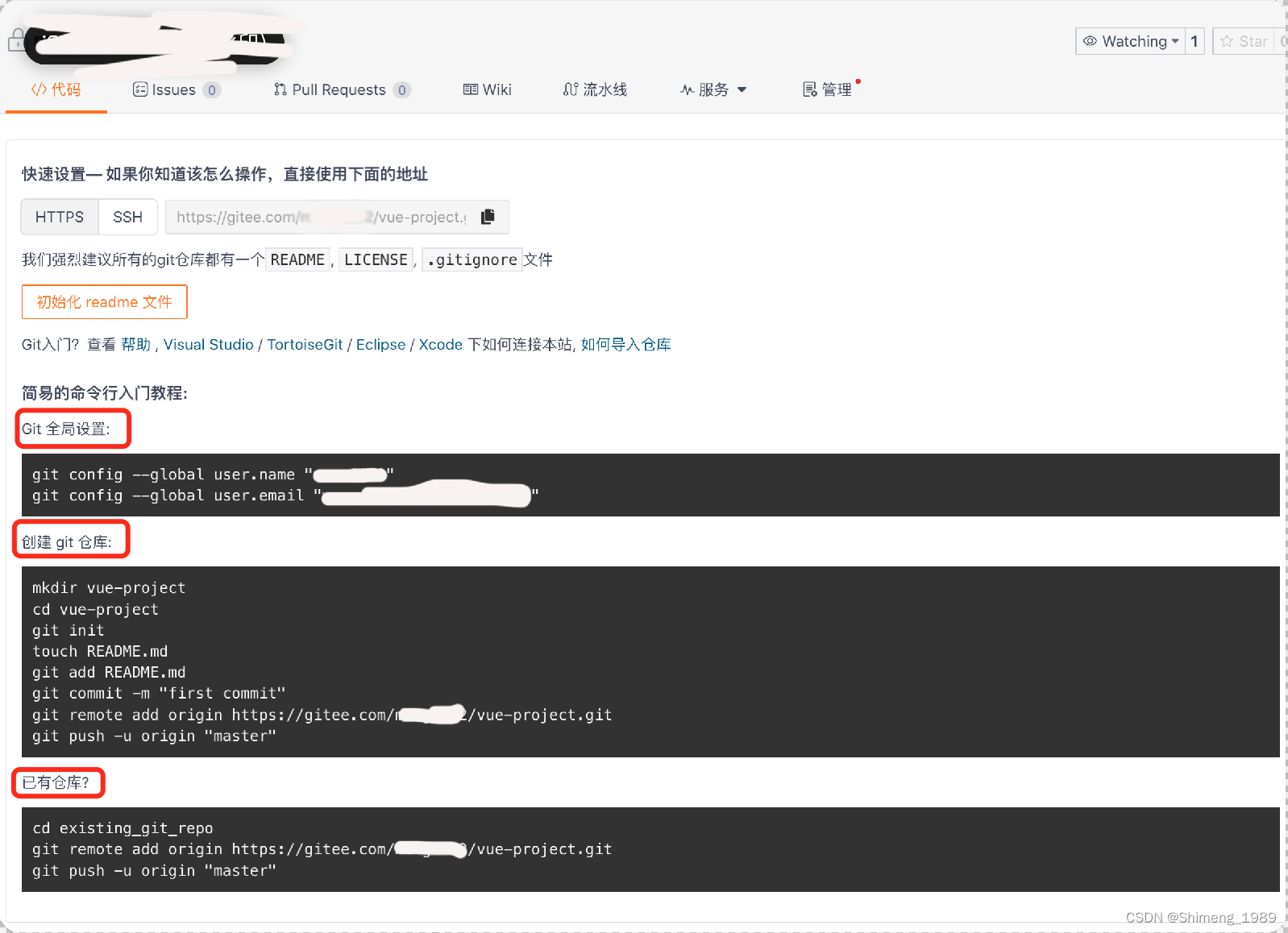The height and width of the screenshot is (933, 1288).
Task: Click the 'Git 全局设置:' heading
Action: click(66, 429)
